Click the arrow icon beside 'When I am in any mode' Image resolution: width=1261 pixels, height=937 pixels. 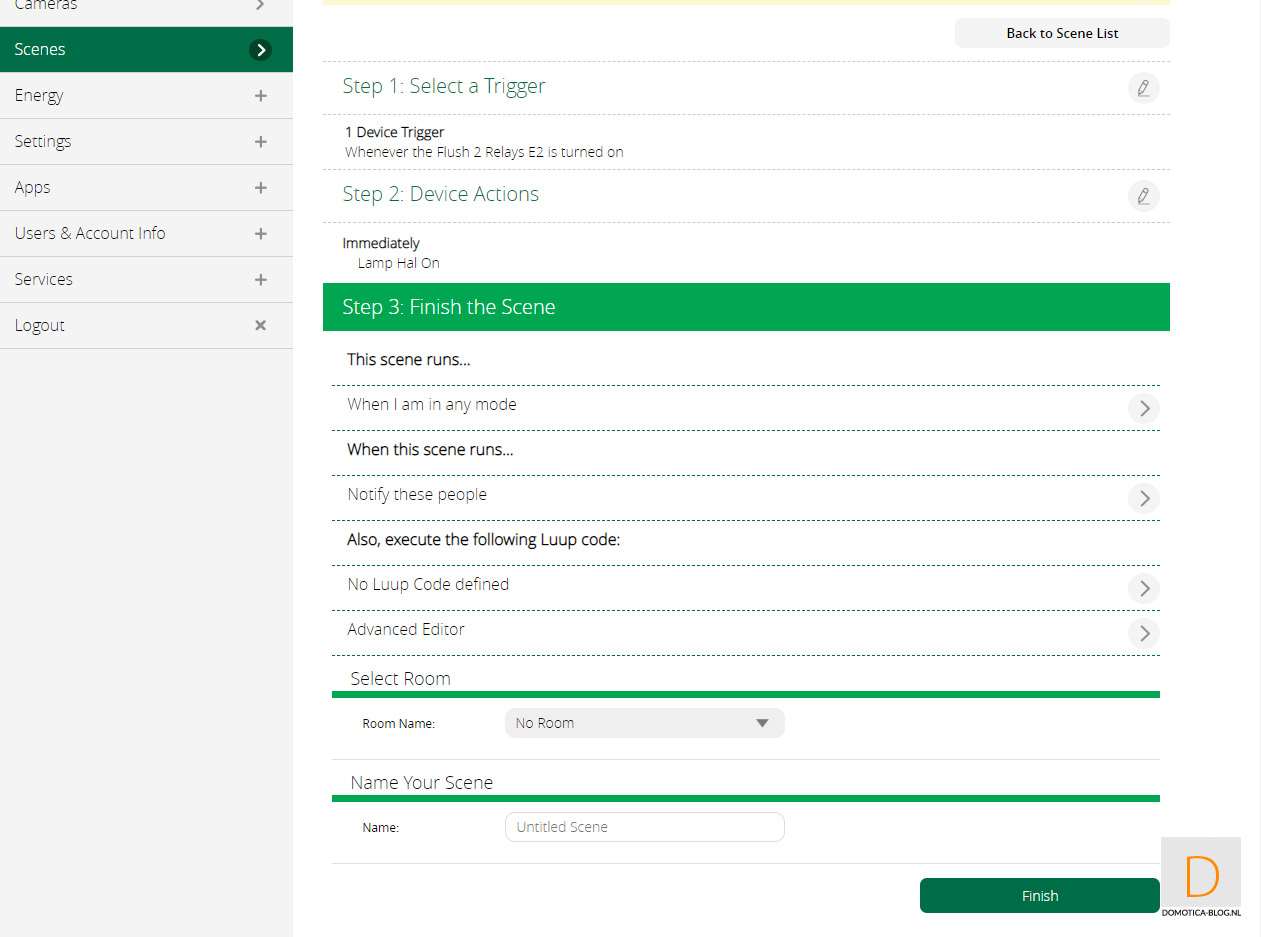click(1144, 408)
